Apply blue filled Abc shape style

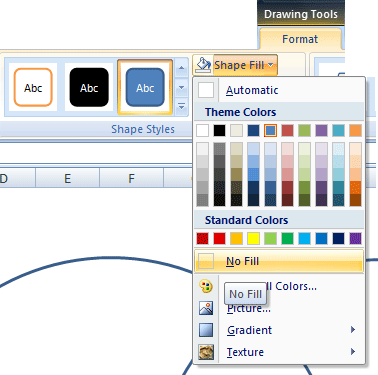point(145,87)
